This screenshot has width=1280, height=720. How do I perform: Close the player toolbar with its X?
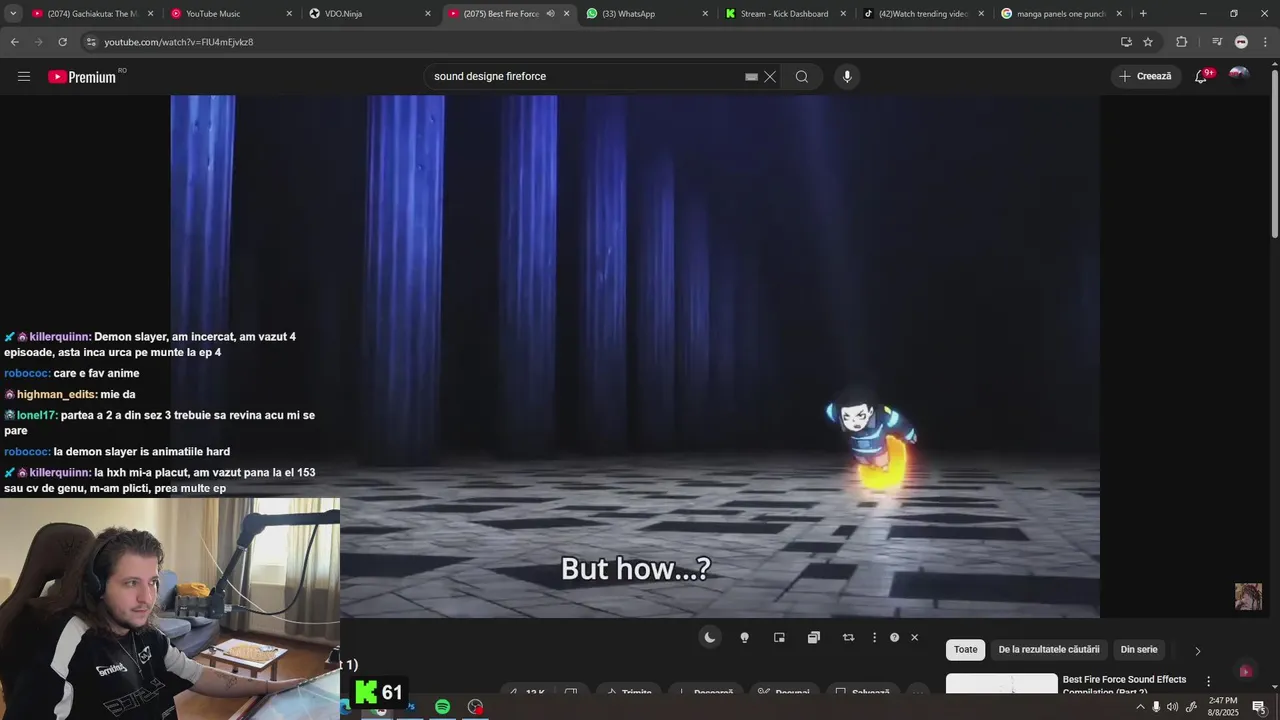coord(914,637)
